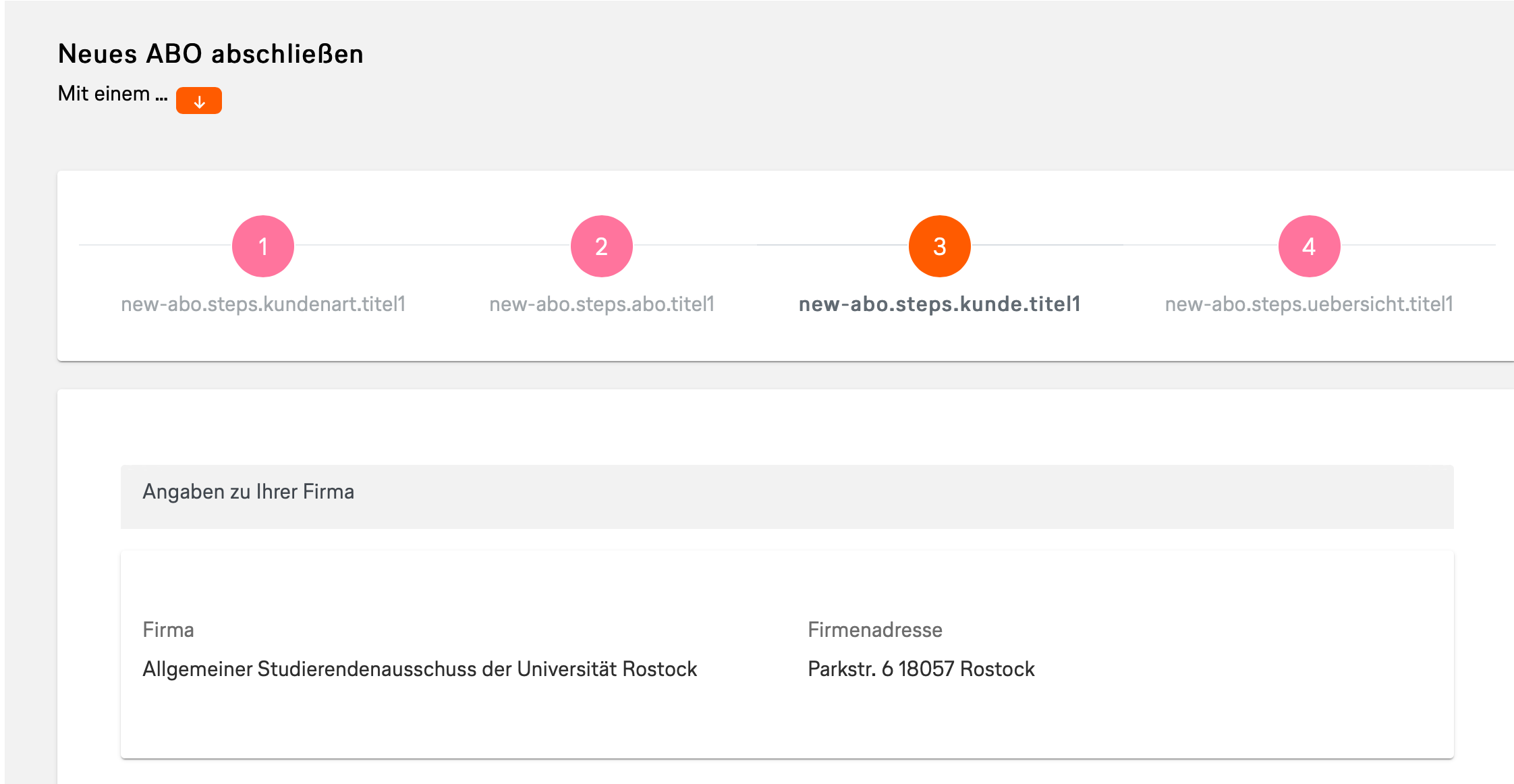Screen dimensions: 1514x784
Task: Jump to step 4 circle
Action: pyautogui.click(x=1310, y=246)
